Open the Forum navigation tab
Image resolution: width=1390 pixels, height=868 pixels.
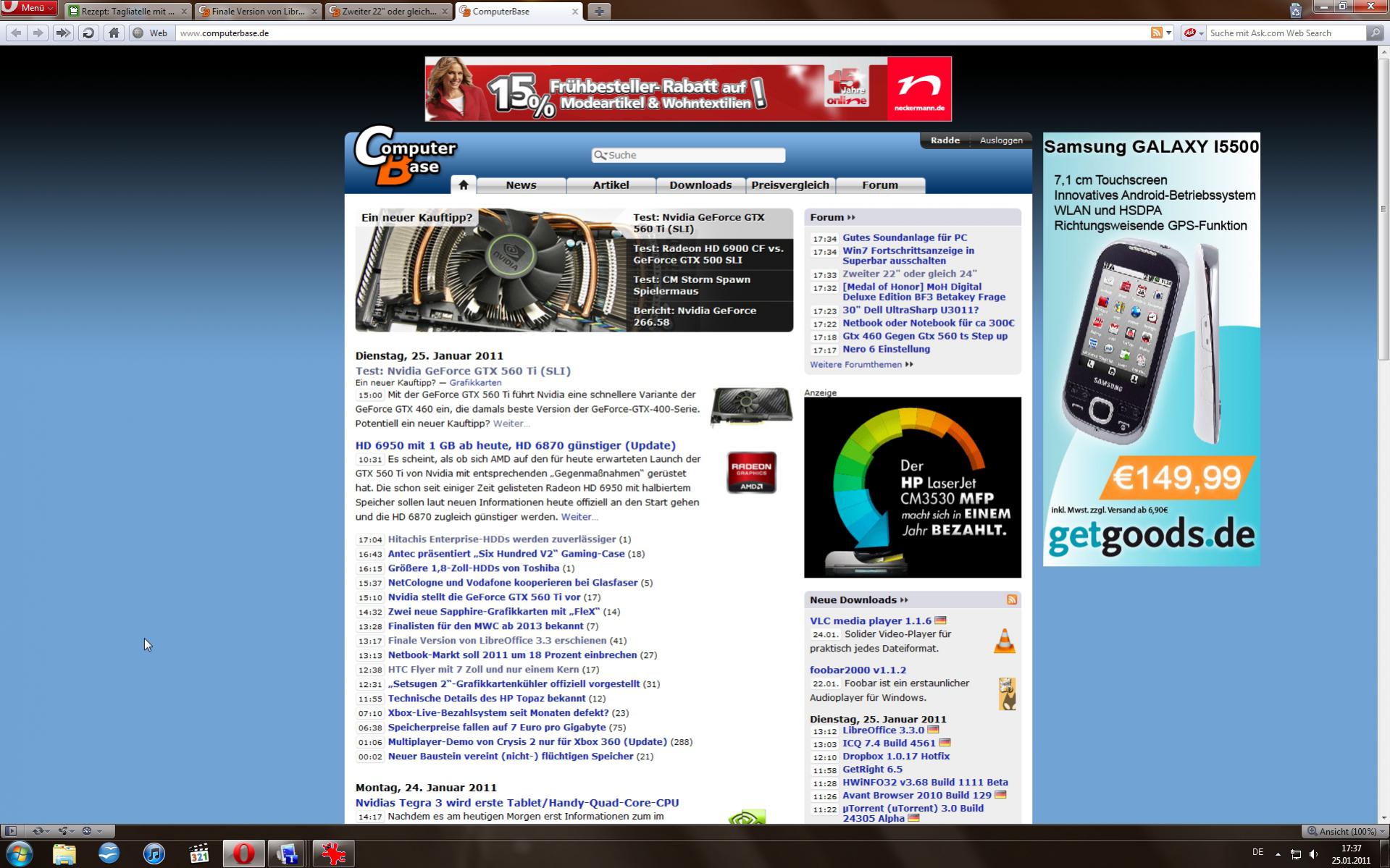880,185
